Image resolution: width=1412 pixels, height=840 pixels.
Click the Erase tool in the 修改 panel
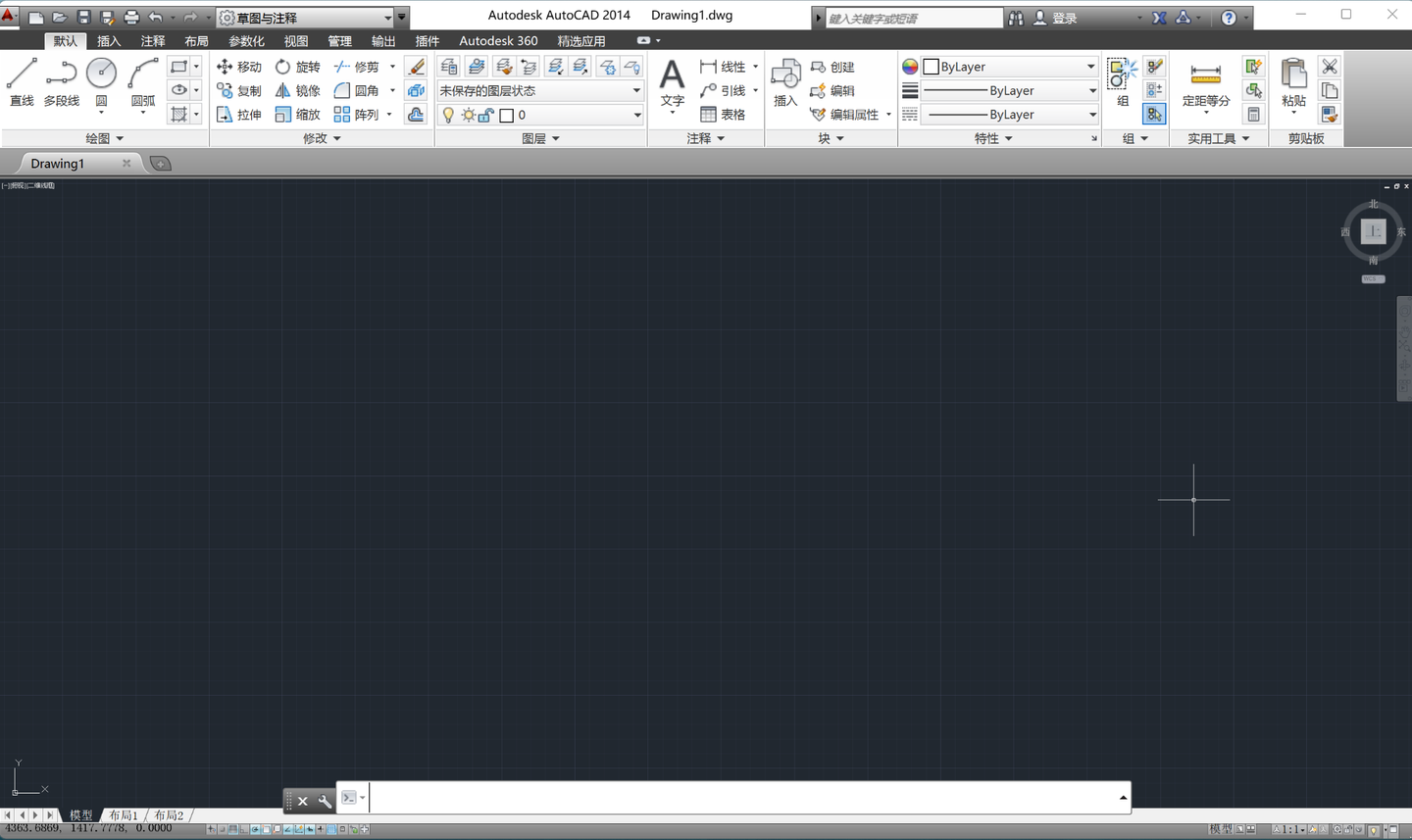pyautogui.click(x=416, y=67)
